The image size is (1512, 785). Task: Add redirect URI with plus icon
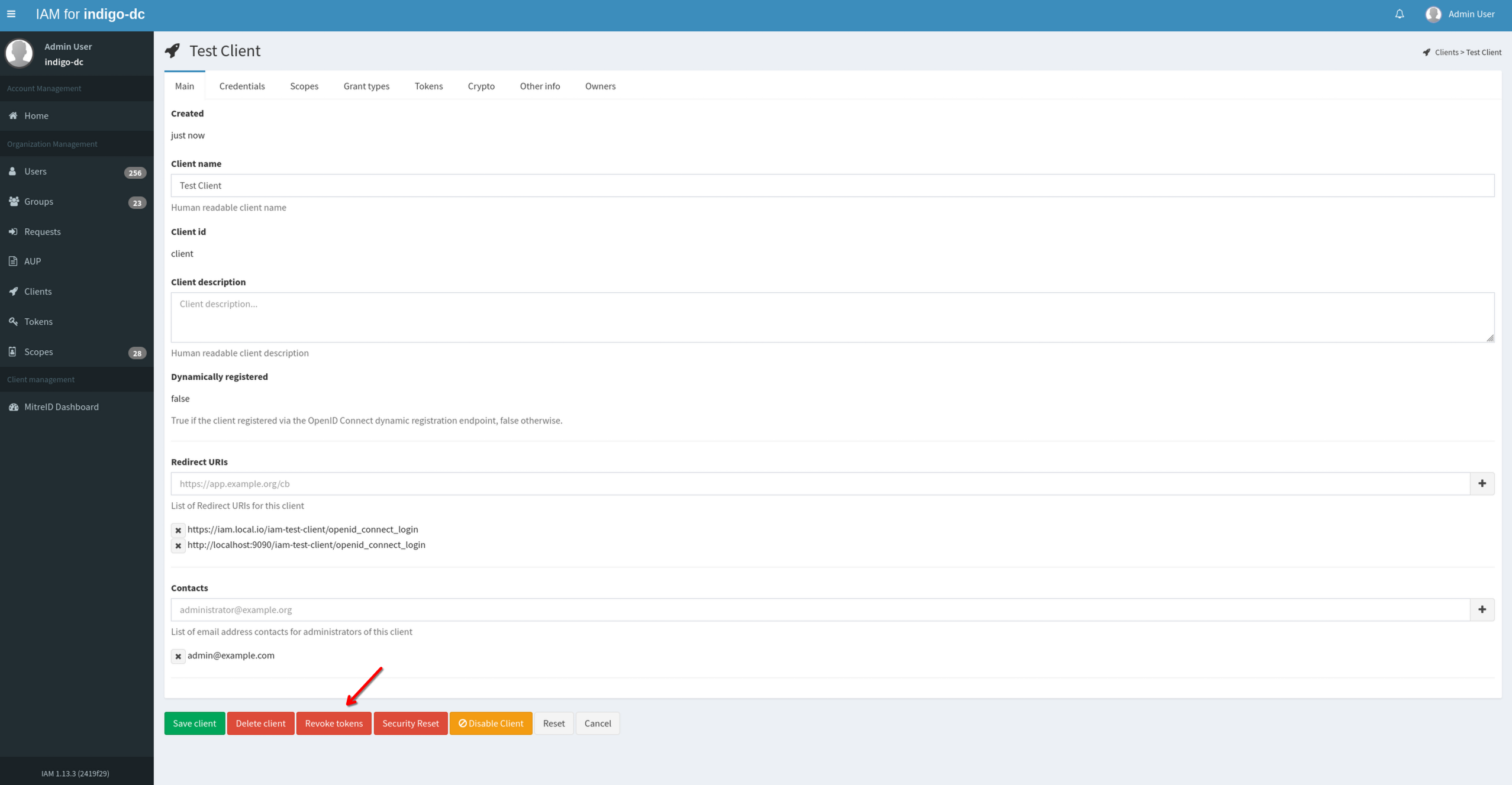pos(1481,483)
